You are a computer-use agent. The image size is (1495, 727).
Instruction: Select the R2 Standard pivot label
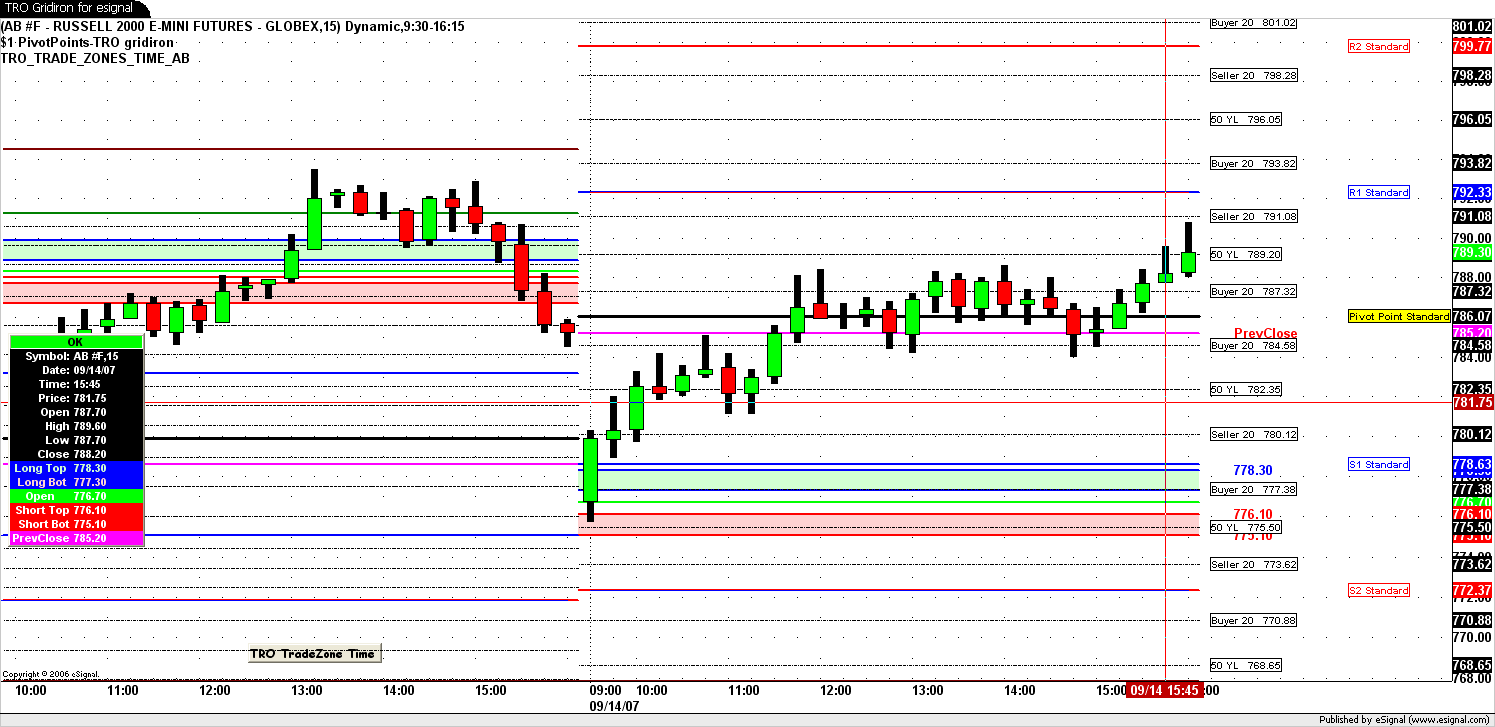pyautogui.click(x=1378, y=47)
